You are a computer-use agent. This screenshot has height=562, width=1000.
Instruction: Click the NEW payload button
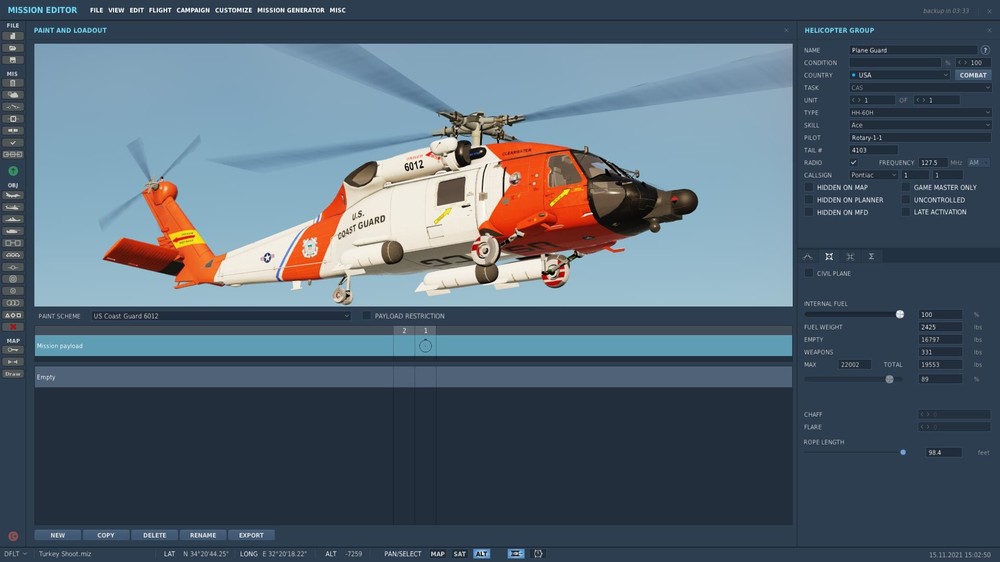(x=57, y=535)
